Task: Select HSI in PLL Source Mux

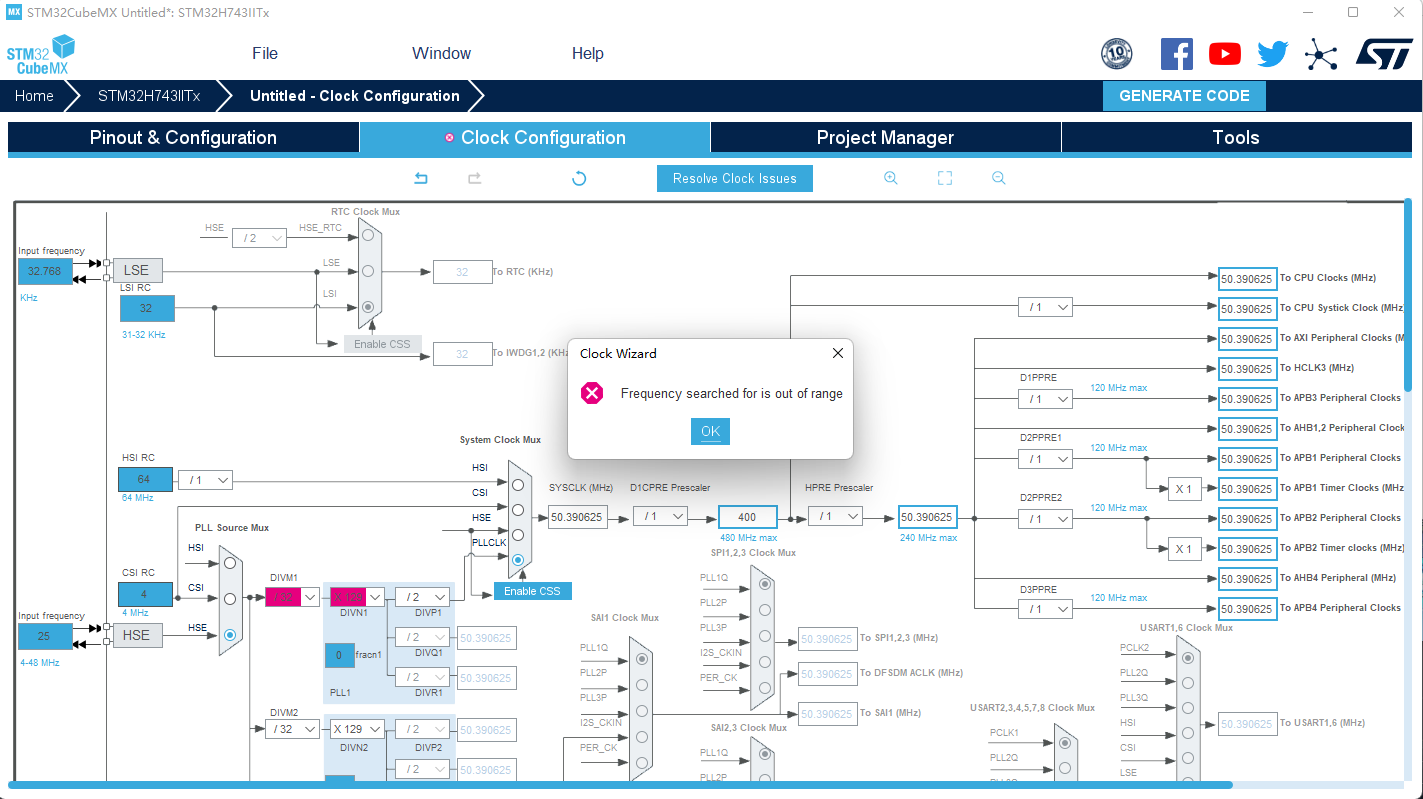Action: pyautogui.click(x=230, y=563)
